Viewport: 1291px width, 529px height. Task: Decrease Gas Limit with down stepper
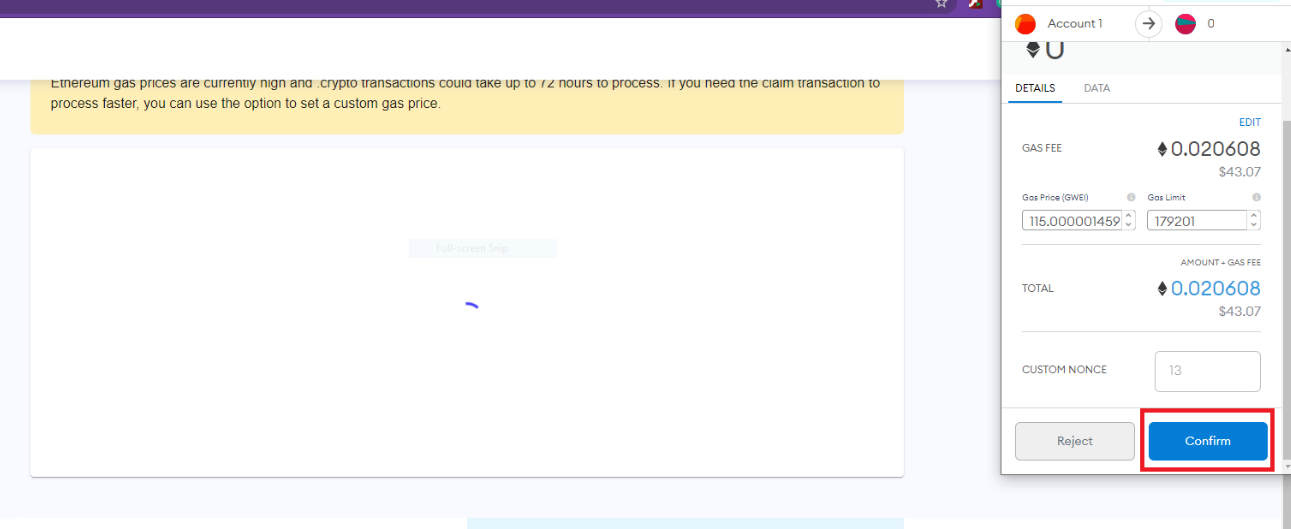click(x=1254, y=225)
